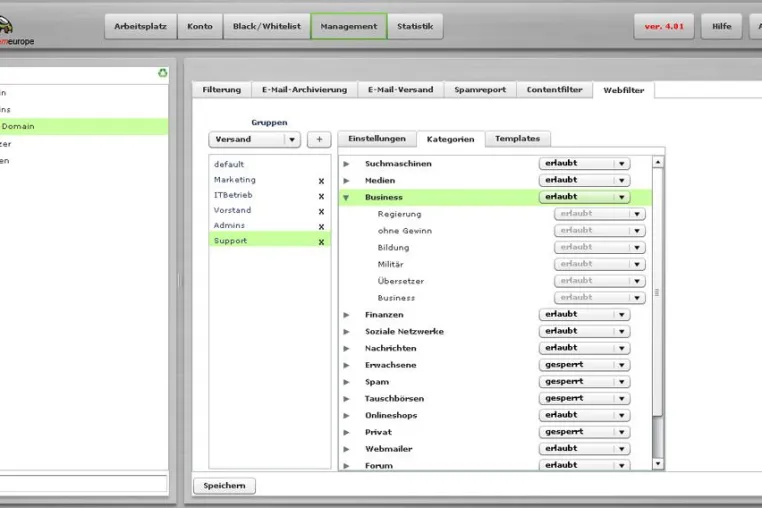Open Webmailer permission dropdown

(x=585, y=449)
